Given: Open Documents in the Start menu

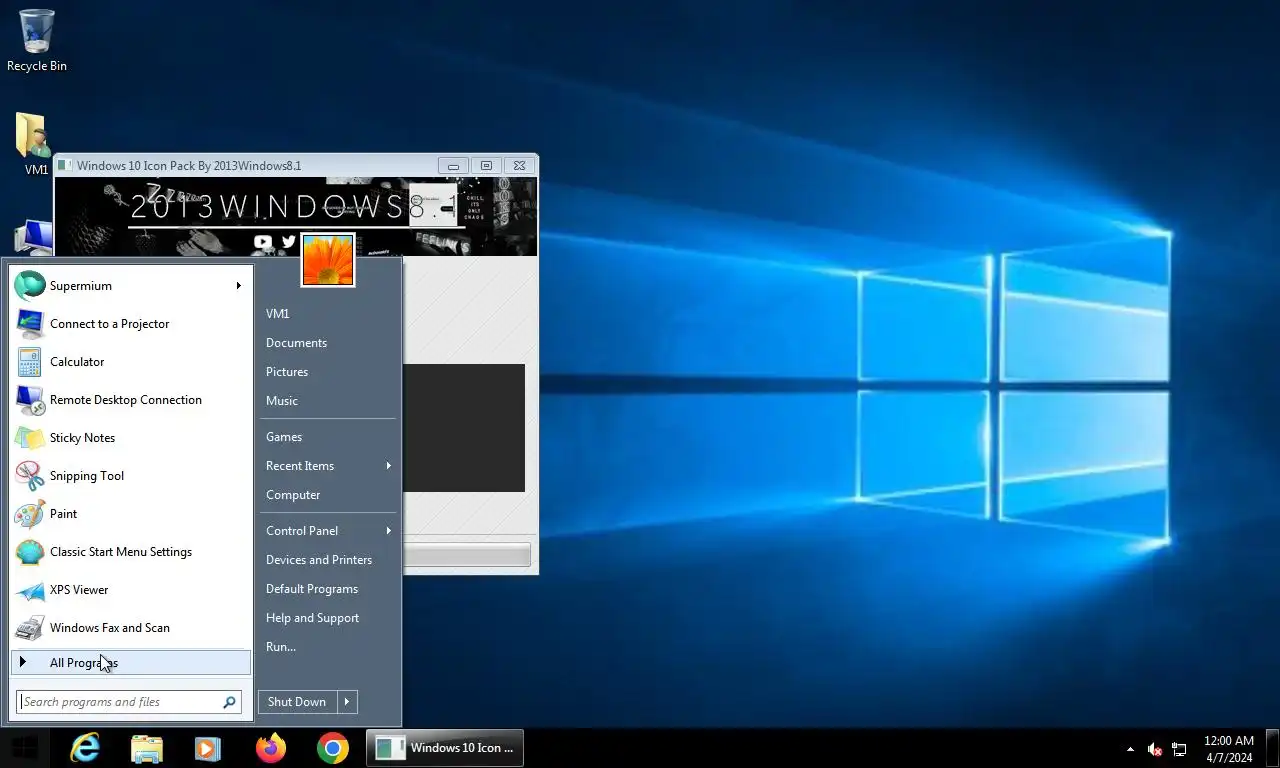Looking at the screenshot, I should [329, 343].
